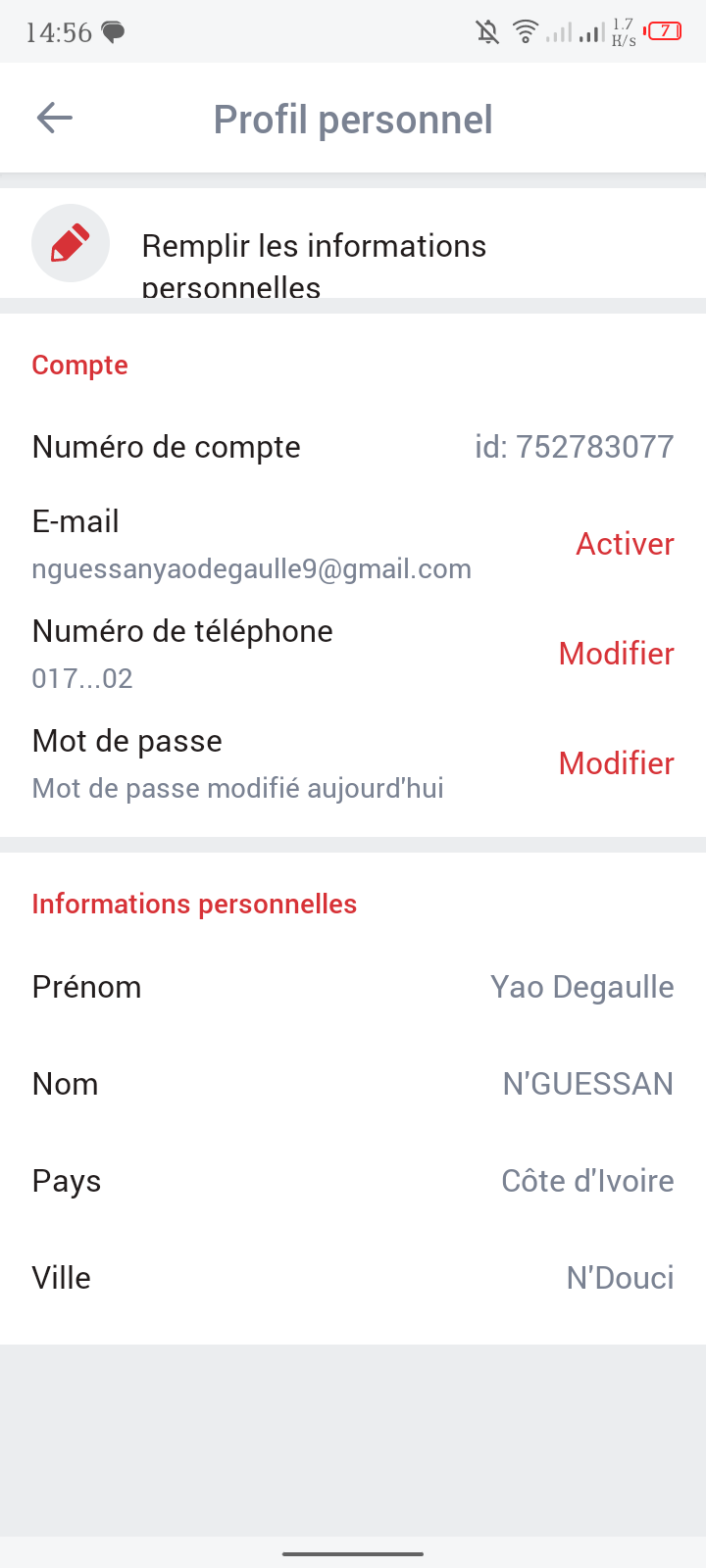The height and width of the screenshot is (1568, 706).
Task: Modify the password
Action: coord(616,763)
